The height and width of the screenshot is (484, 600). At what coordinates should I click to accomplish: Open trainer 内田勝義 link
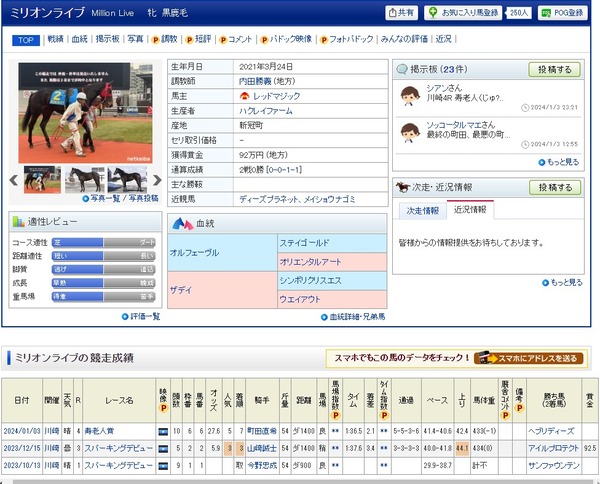coord(255,81)
